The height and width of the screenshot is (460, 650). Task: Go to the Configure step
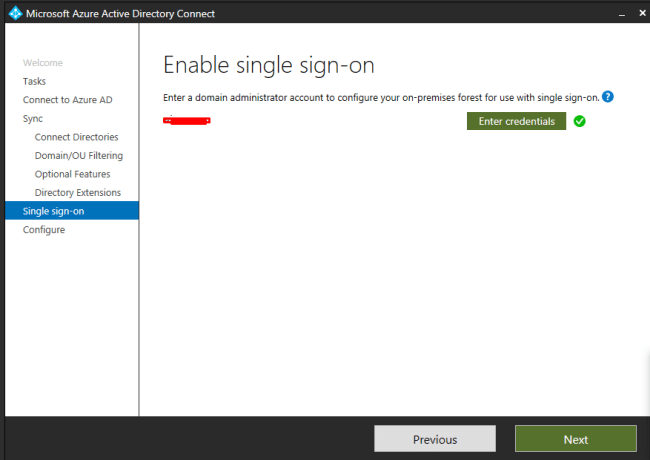(44, 230)
